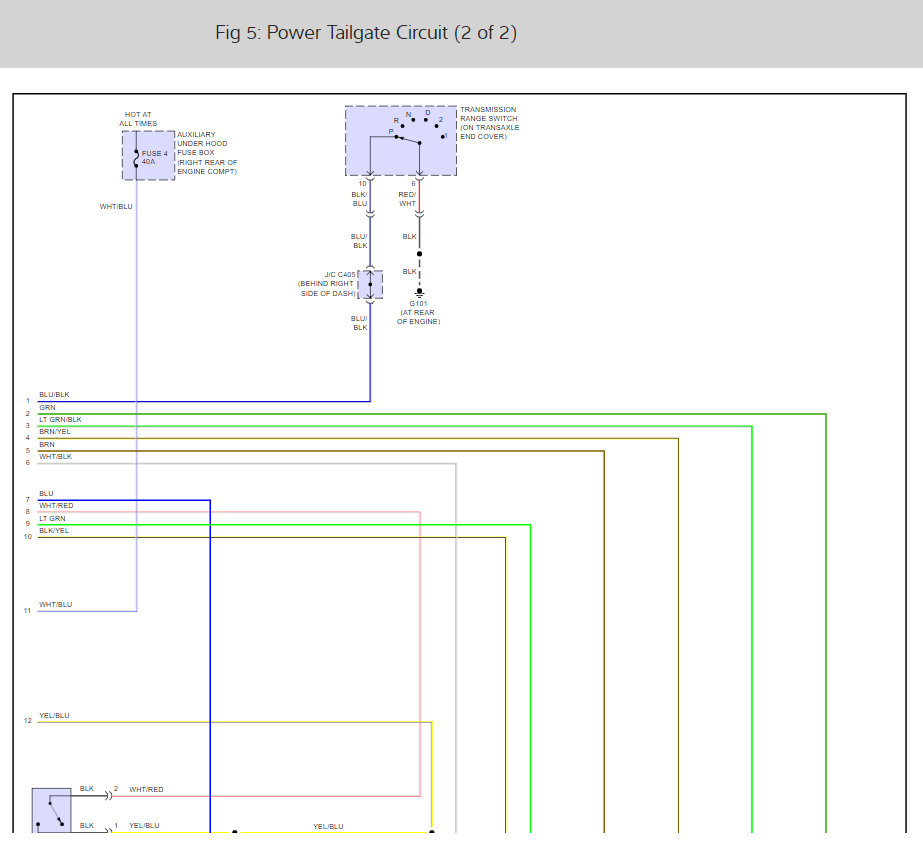923x847 pixels.
Task: Click the BLU wire label at line 7
Action: [46, 494]
